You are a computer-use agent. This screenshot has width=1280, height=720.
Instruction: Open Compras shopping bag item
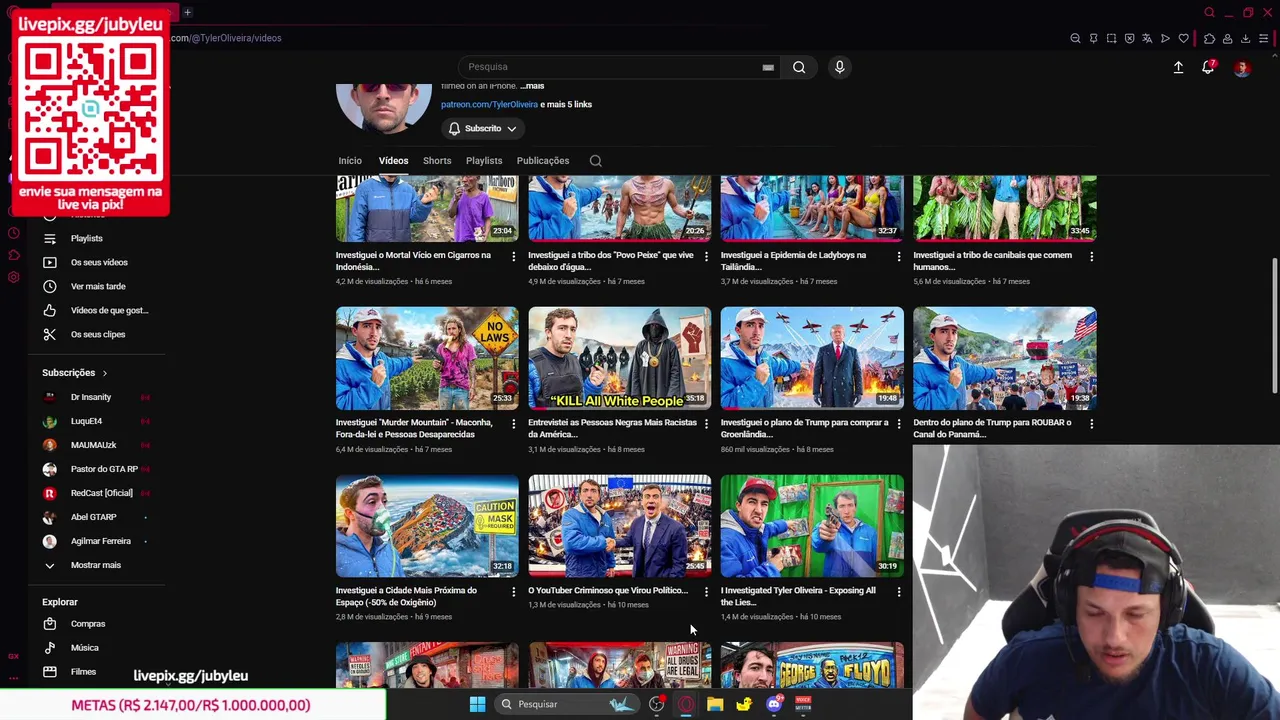click(88, 624)
